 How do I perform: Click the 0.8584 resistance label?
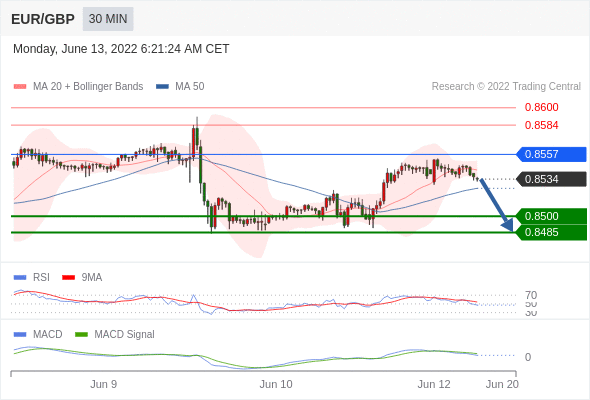(x=541, y=125)
